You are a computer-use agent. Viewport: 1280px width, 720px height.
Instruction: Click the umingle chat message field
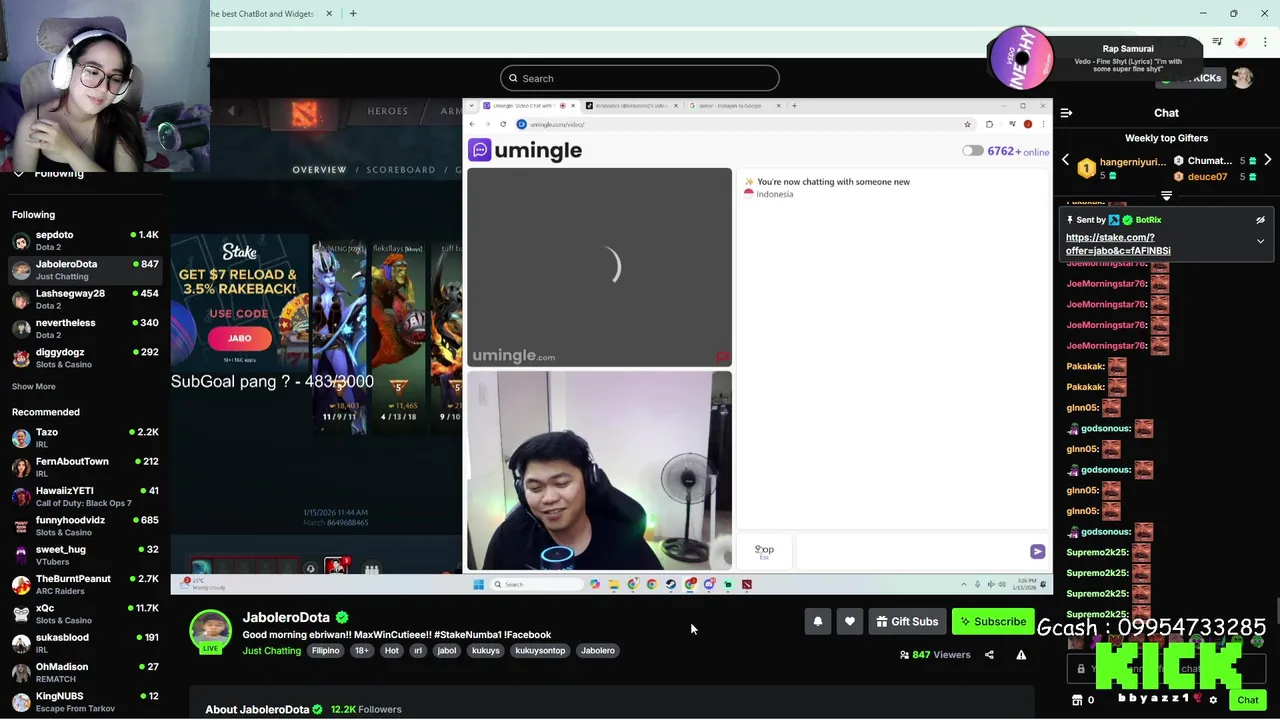click(909, 551)
